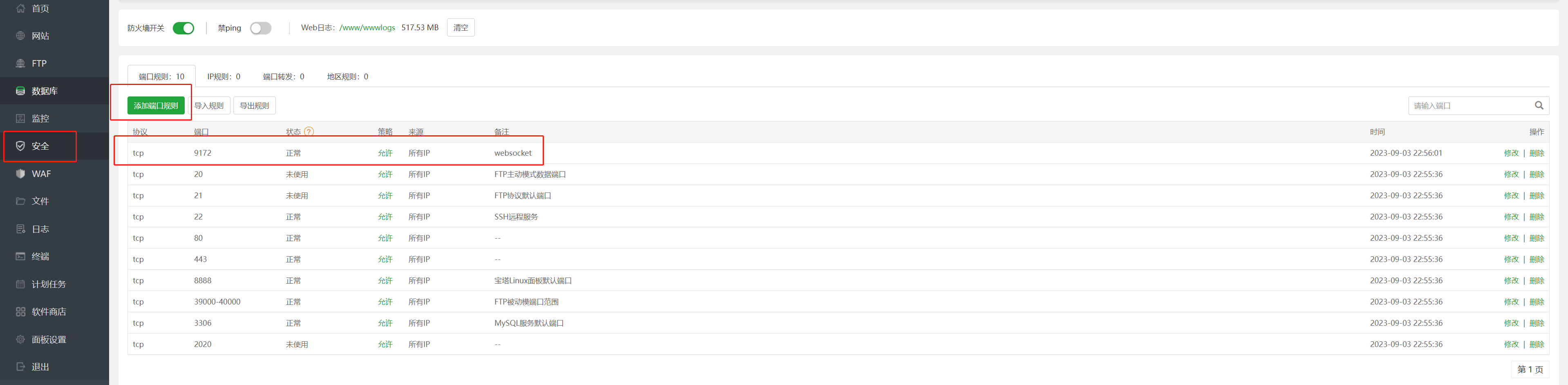Open the 终端 terminal icon
The height and width of the screenshot is (385, 1568).
(20, 257)
